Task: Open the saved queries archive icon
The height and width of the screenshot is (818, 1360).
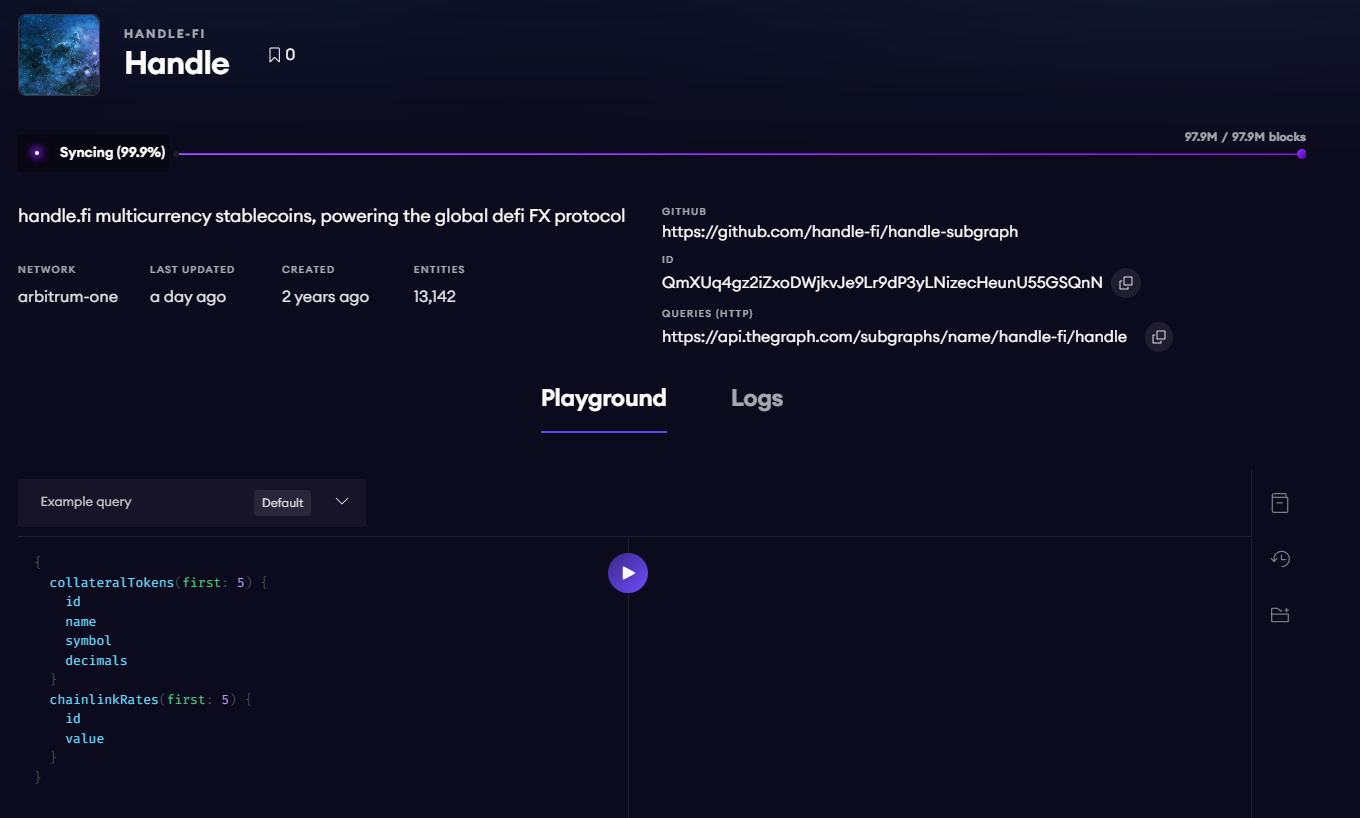Action: 1280,503
